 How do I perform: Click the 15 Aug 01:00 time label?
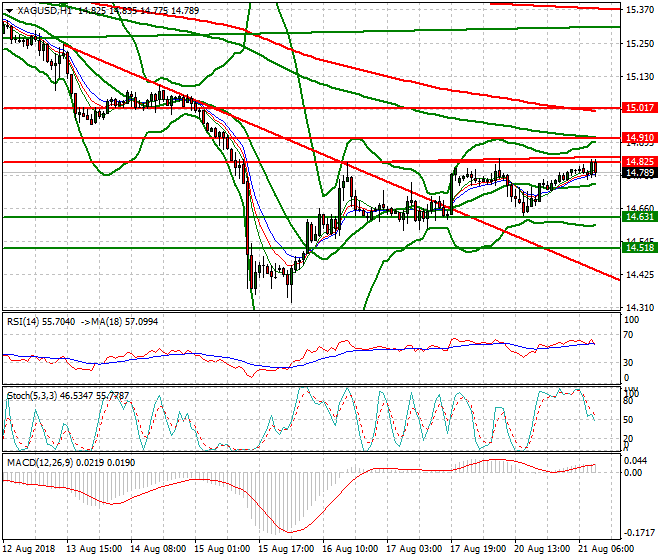[222, 549]
